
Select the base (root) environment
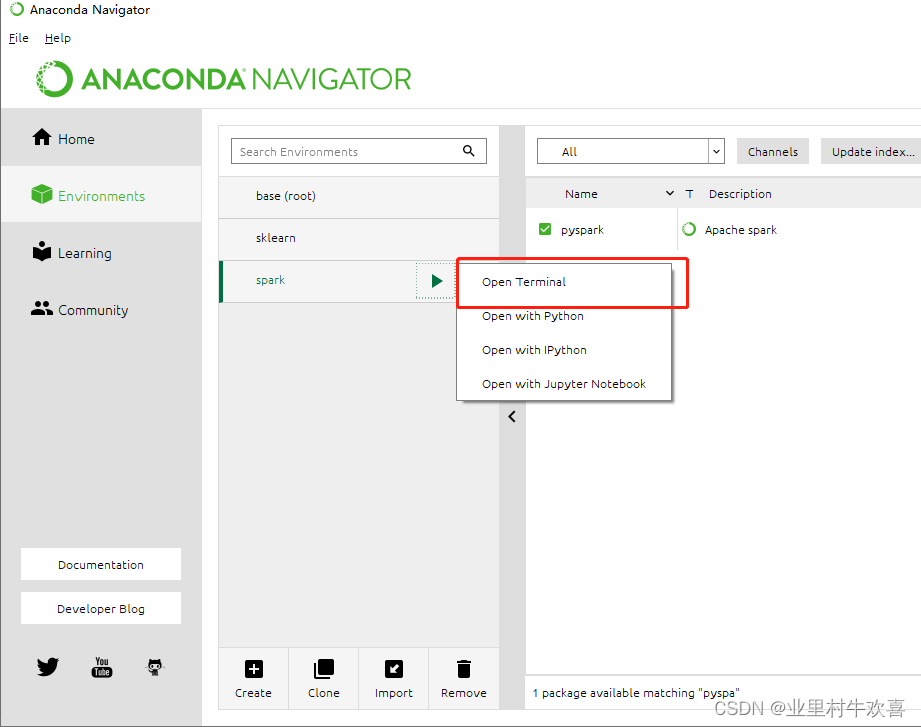click(x=359, y=197)
